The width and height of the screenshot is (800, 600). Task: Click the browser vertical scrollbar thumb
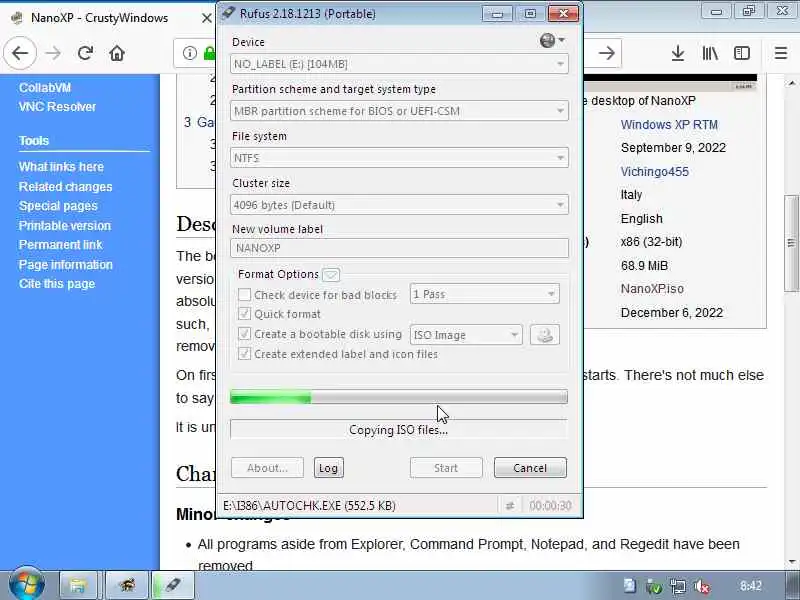pyautogui.click(x=791, y=243)
